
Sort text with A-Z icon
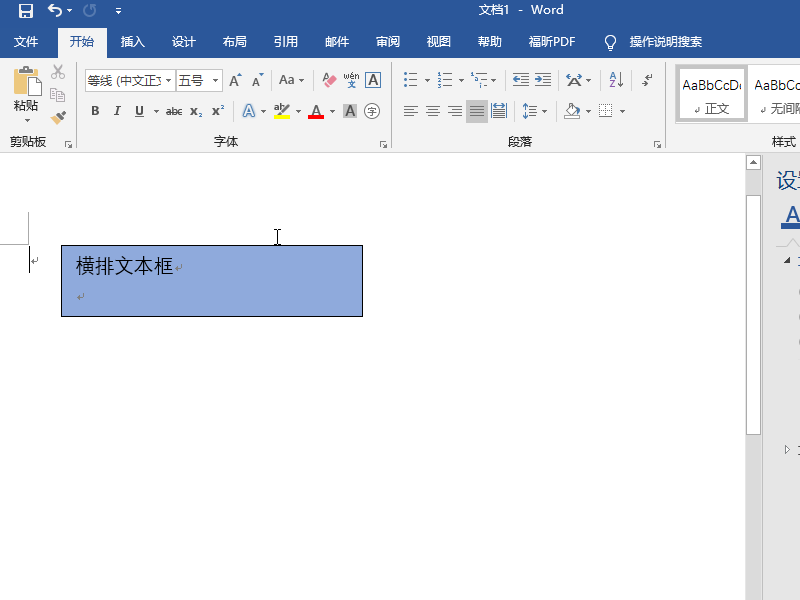click(x=616, y=80)
